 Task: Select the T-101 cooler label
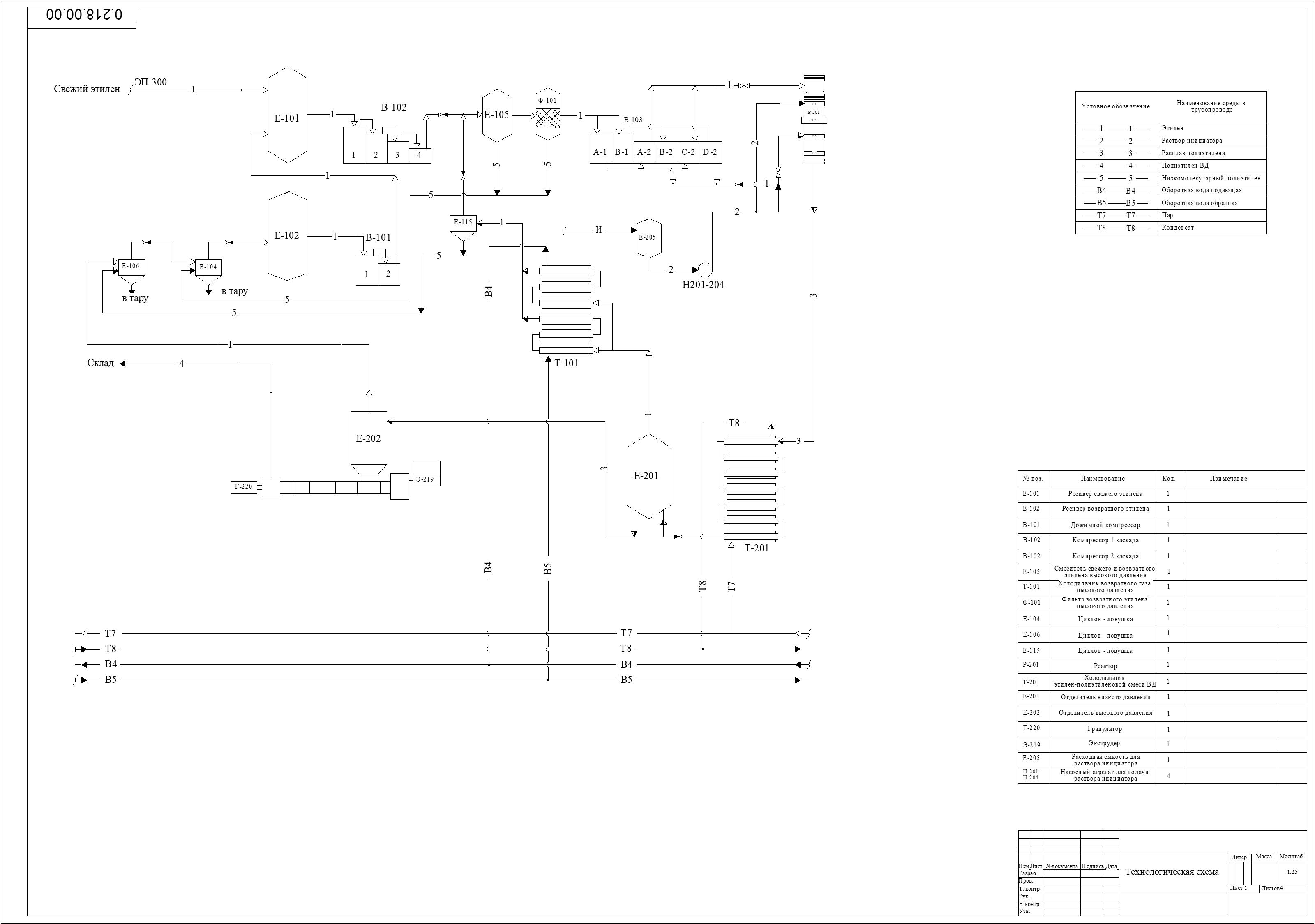pos(566,364)
